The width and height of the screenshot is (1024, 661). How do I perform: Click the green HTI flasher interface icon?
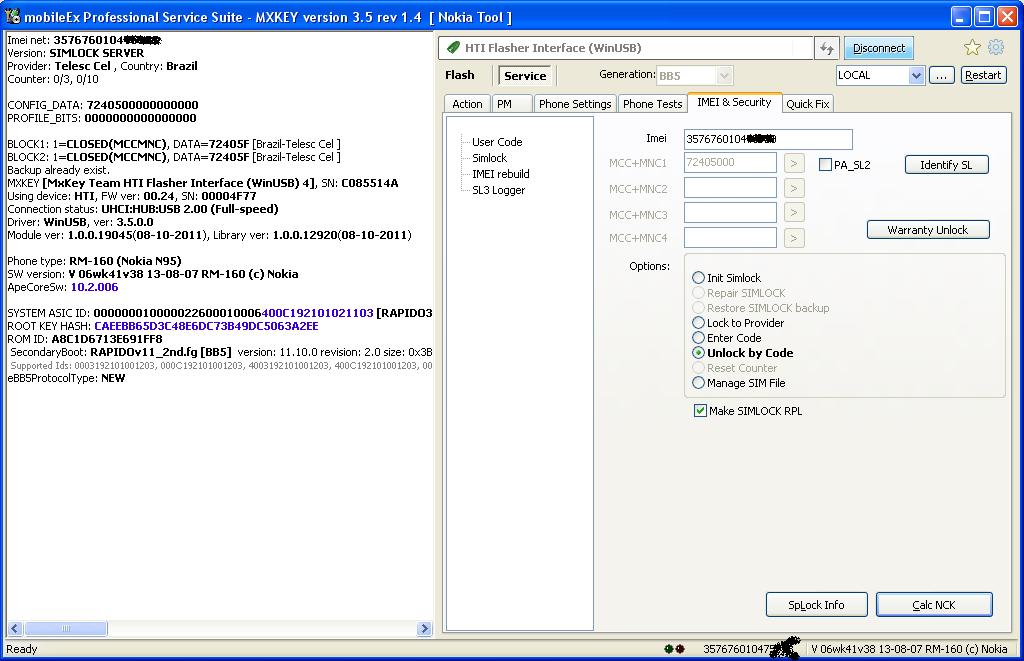coord(453,48)
